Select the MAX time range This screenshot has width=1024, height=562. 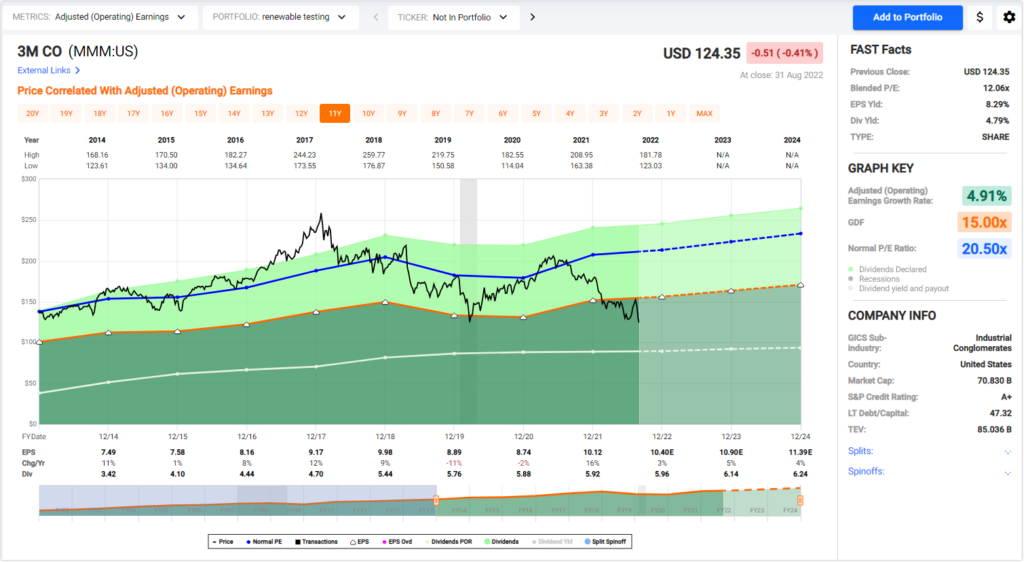[705, 114]
